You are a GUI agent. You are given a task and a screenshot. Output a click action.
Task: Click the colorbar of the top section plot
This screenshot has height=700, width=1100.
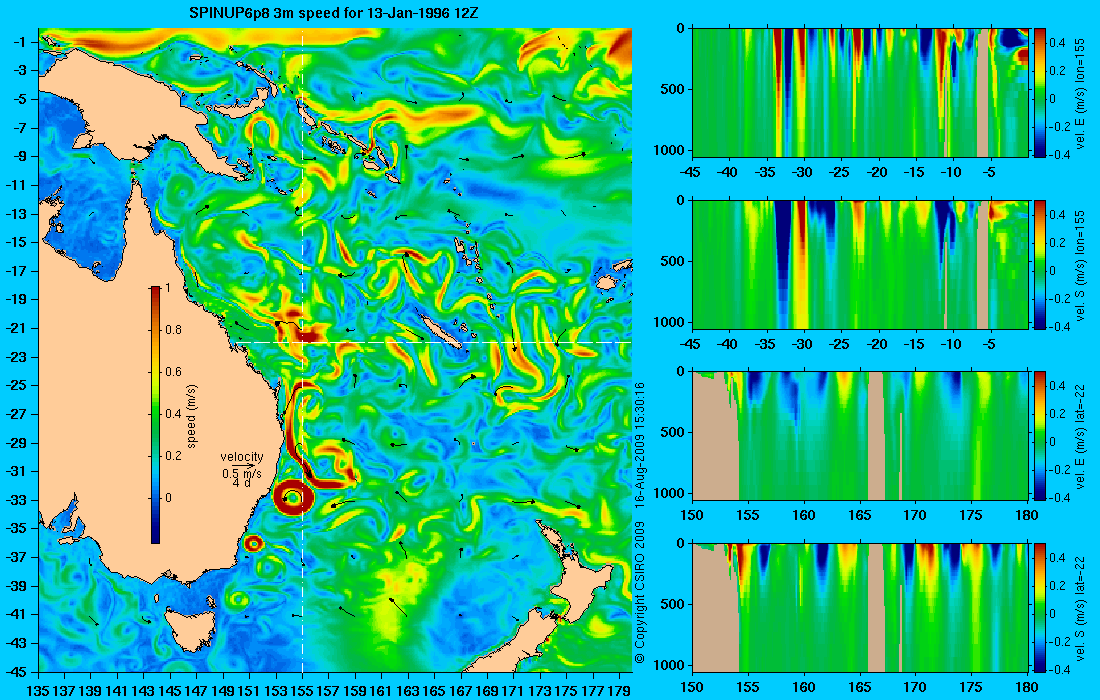[1039, 93]
